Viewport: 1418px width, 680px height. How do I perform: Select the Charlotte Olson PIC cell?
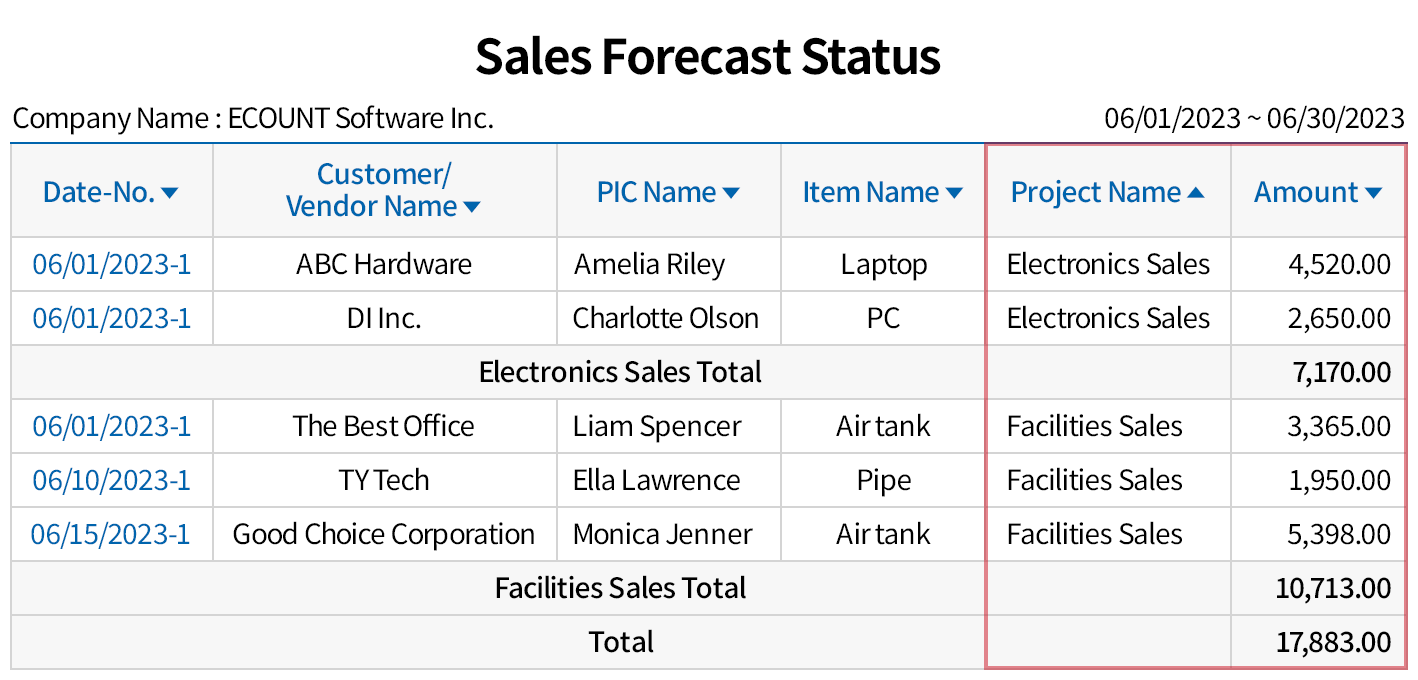coord(666,319)
